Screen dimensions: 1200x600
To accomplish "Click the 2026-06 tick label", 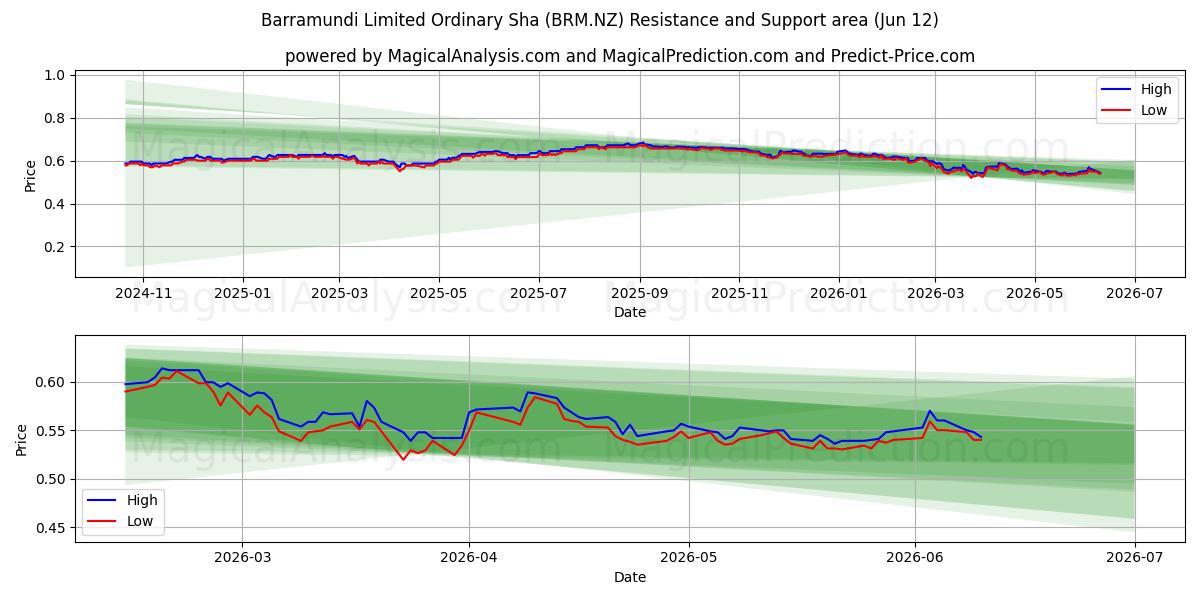I will (x=915, y=558).
